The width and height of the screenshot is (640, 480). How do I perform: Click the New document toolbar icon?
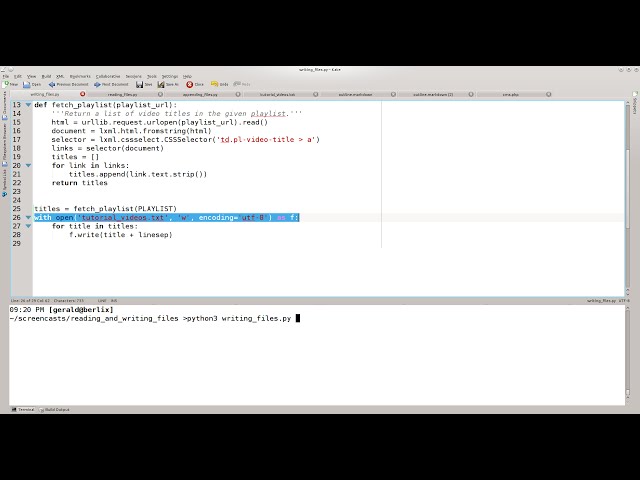(6, 84)
